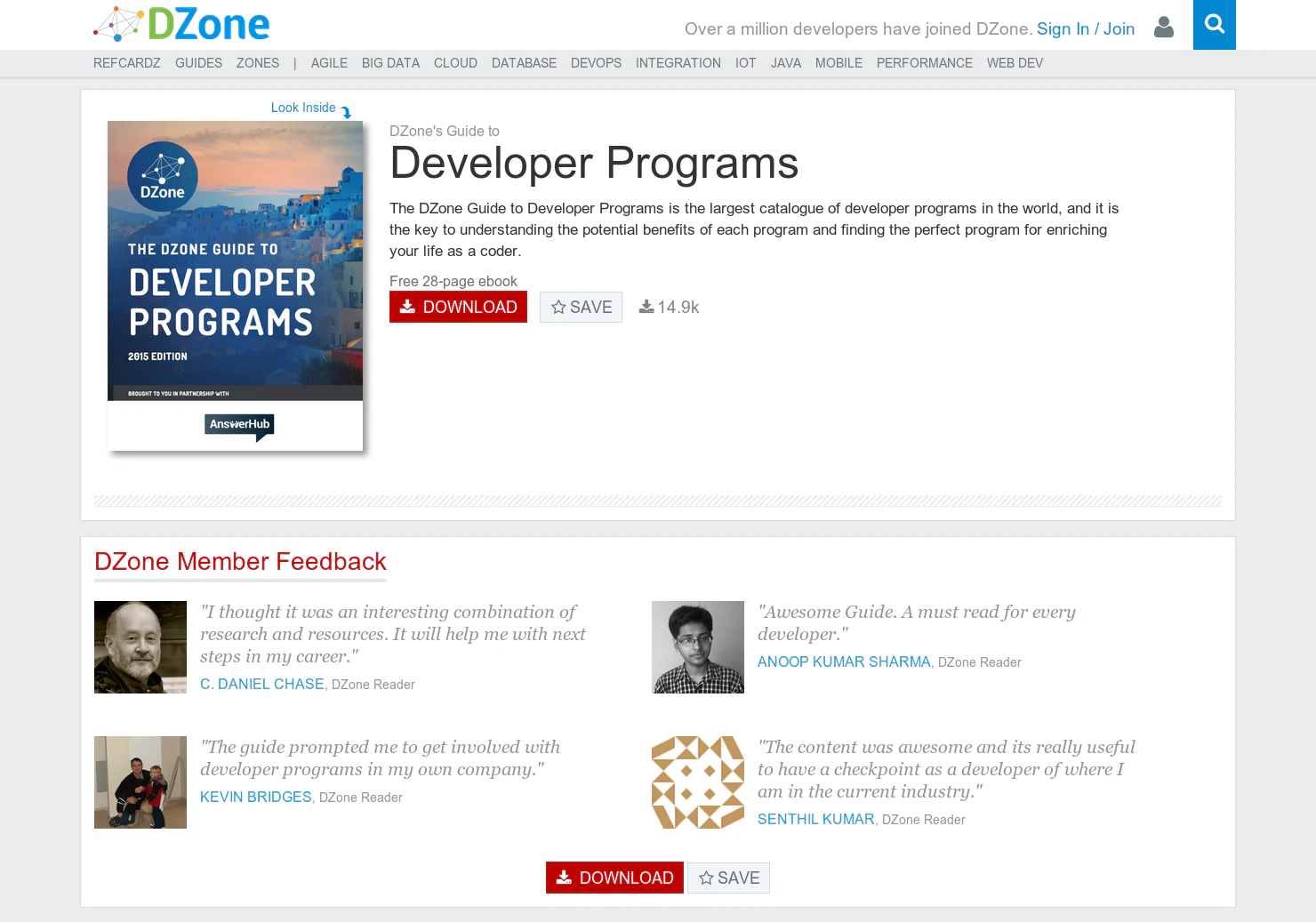Go to Performance zone
The image size is (1316, 922).
click(x=925, y=63)
